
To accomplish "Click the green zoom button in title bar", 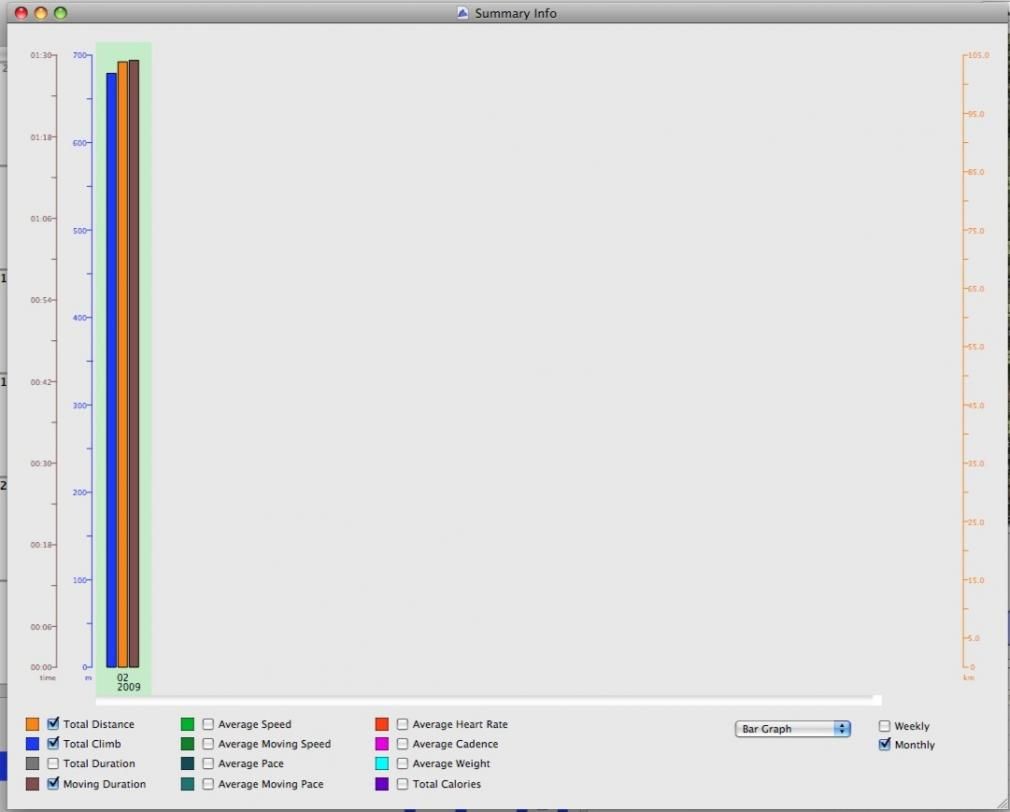I will [60, 13].
